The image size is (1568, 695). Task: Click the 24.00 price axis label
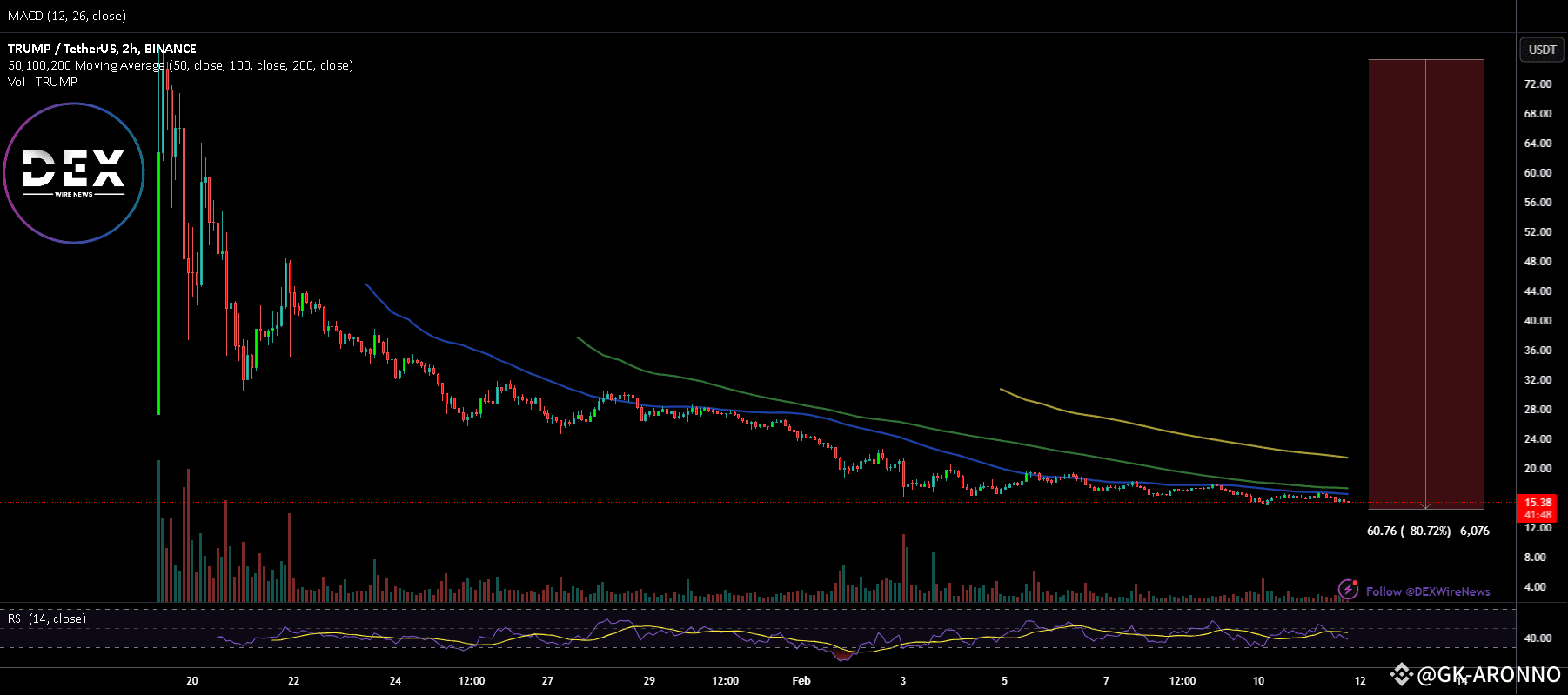point(1538,438)
